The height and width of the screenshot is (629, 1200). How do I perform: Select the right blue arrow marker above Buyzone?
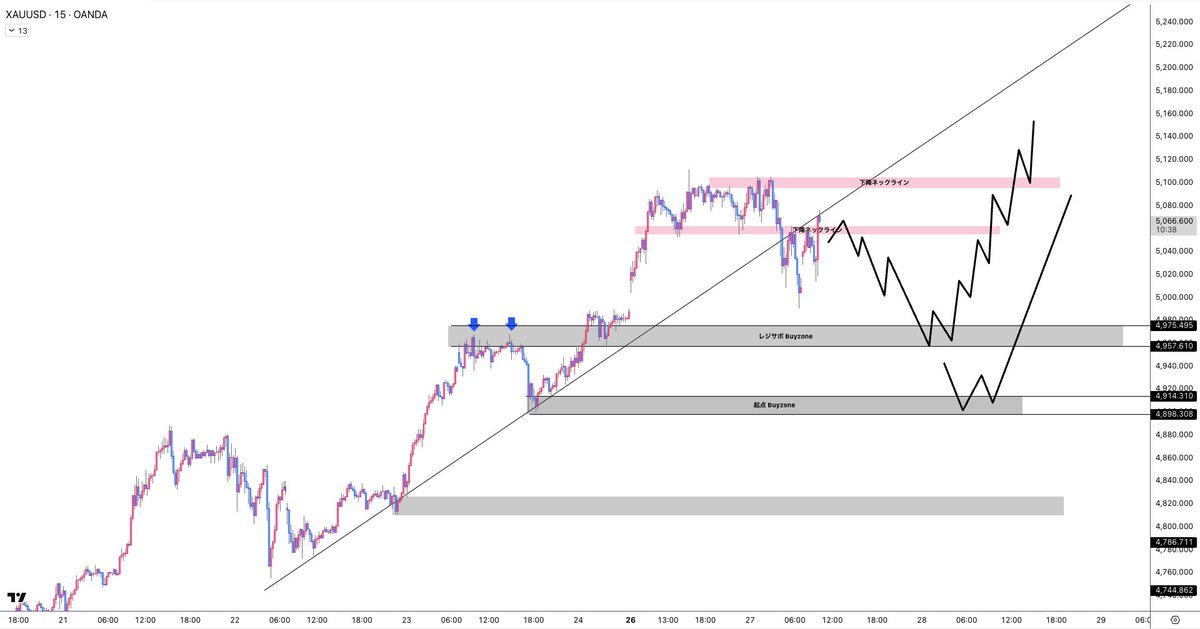pyautogui.click(x=512, y=325)
